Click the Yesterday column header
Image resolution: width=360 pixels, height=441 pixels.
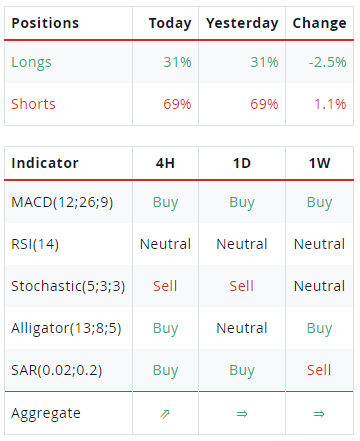242,23
